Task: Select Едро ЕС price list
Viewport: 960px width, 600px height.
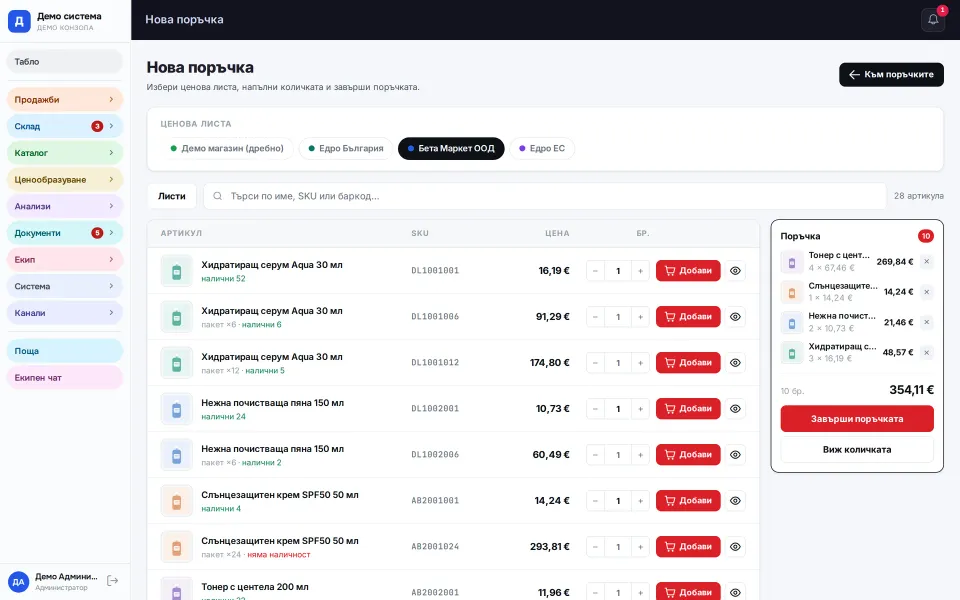Action: (542, 148)
